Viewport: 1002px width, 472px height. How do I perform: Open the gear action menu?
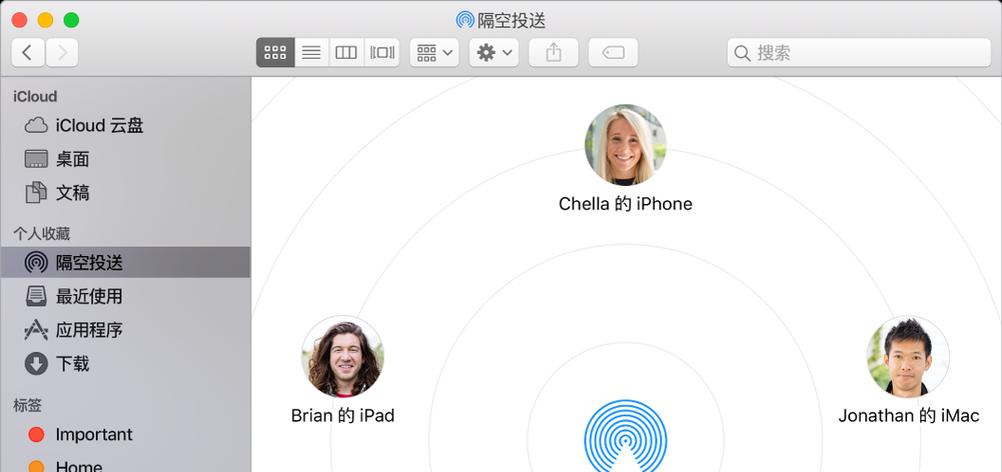coord(494,52)
